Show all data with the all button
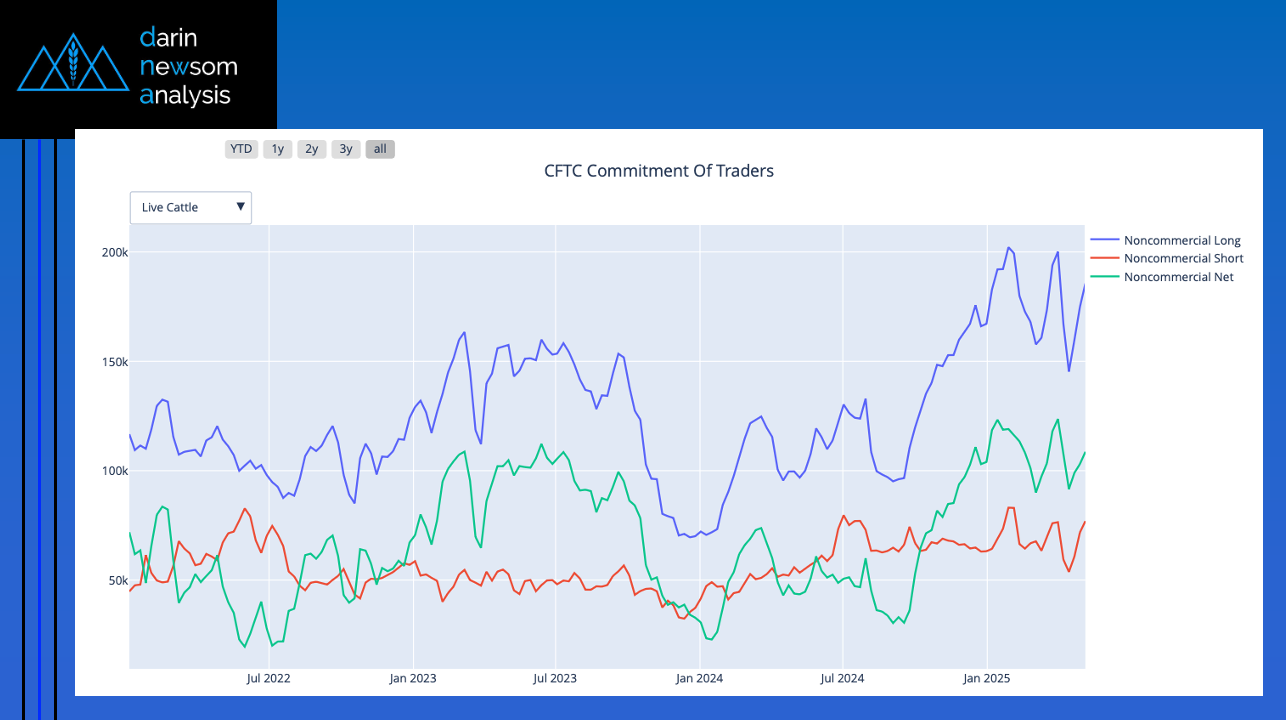The image size is (1286, 720). point(380,149)
